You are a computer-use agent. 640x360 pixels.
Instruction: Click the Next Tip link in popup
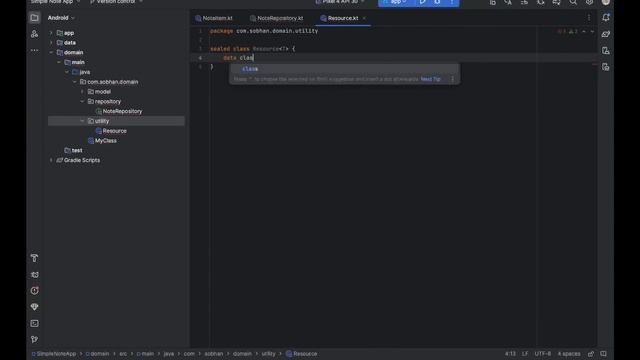coord(431,79)
